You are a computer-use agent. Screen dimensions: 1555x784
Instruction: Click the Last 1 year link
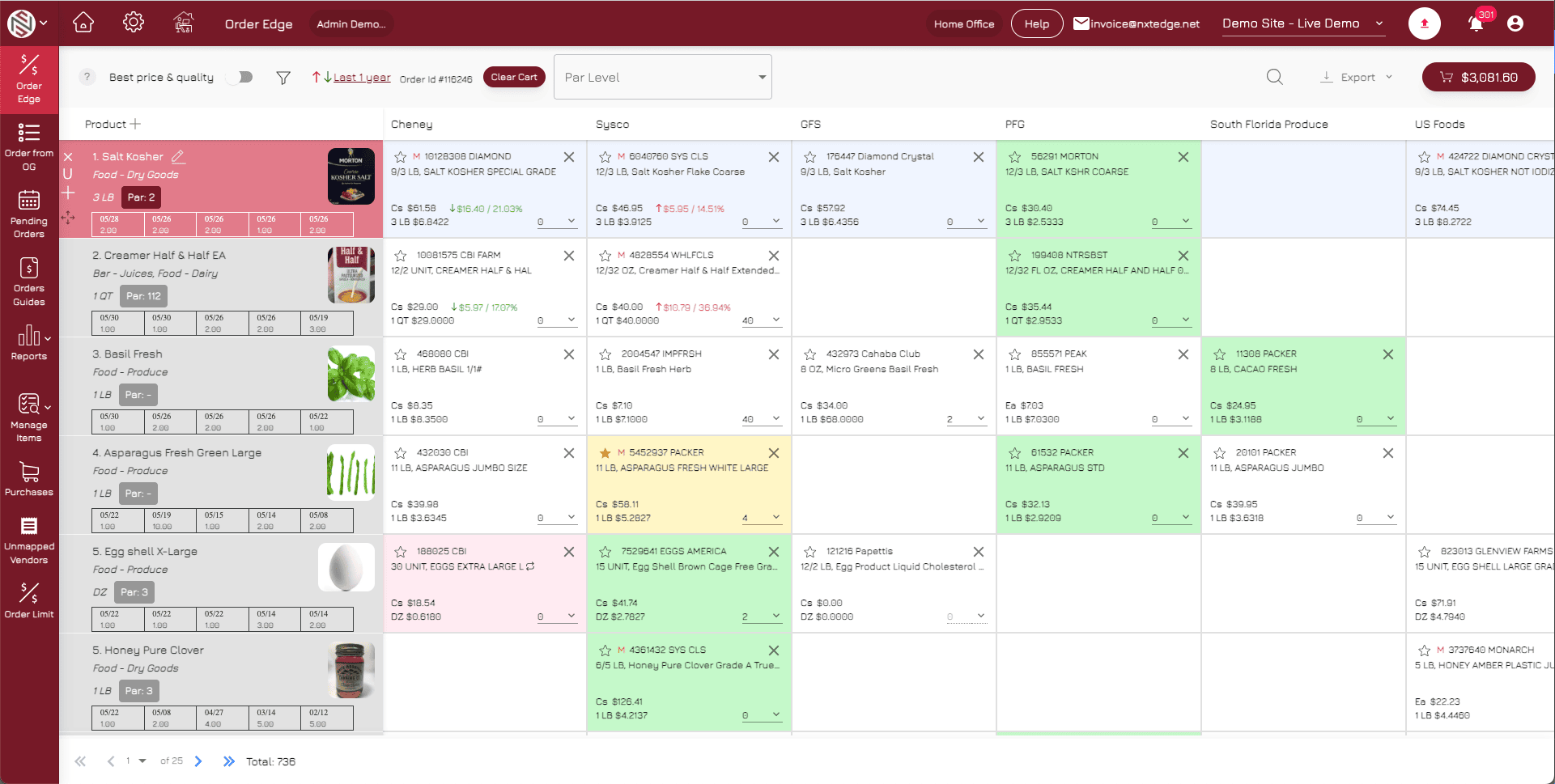362,78
